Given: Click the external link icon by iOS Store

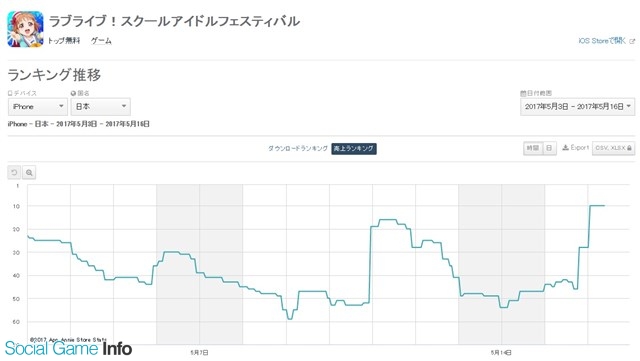Looking at the screenshot, I should click(632, 41).
